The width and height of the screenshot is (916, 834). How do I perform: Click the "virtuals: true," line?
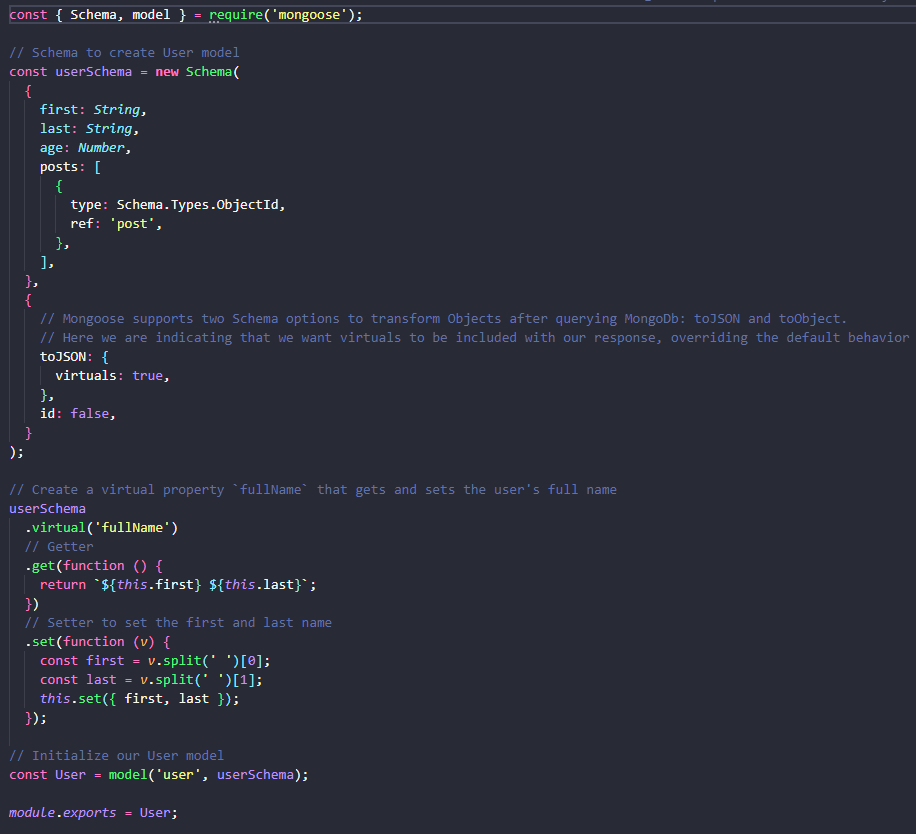click(112, 376)
